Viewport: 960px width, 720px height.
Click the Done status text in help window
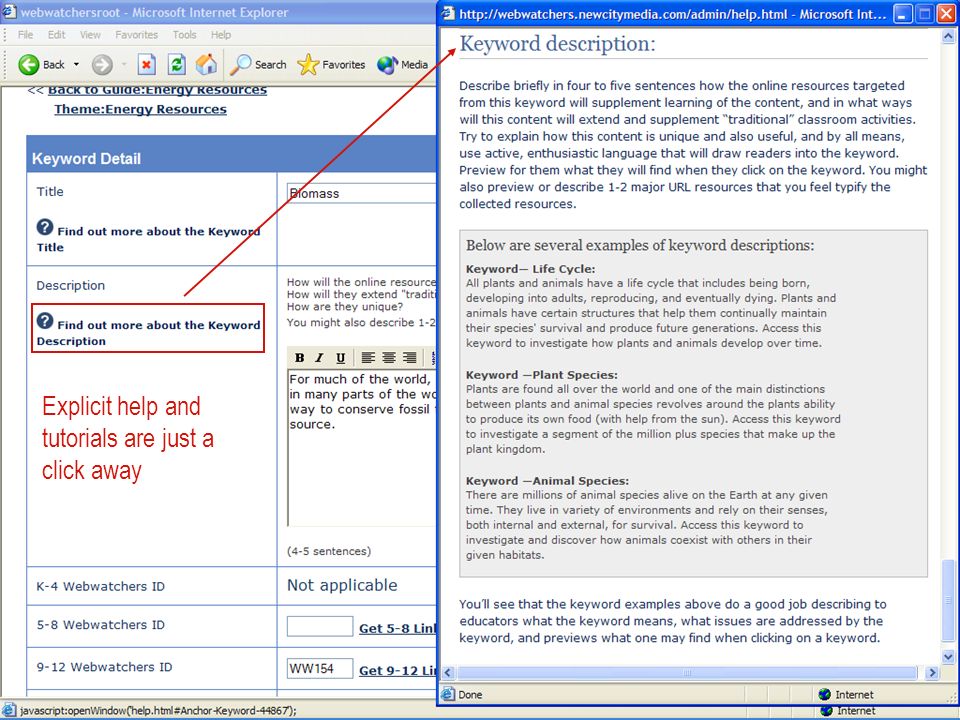point(470,695)
